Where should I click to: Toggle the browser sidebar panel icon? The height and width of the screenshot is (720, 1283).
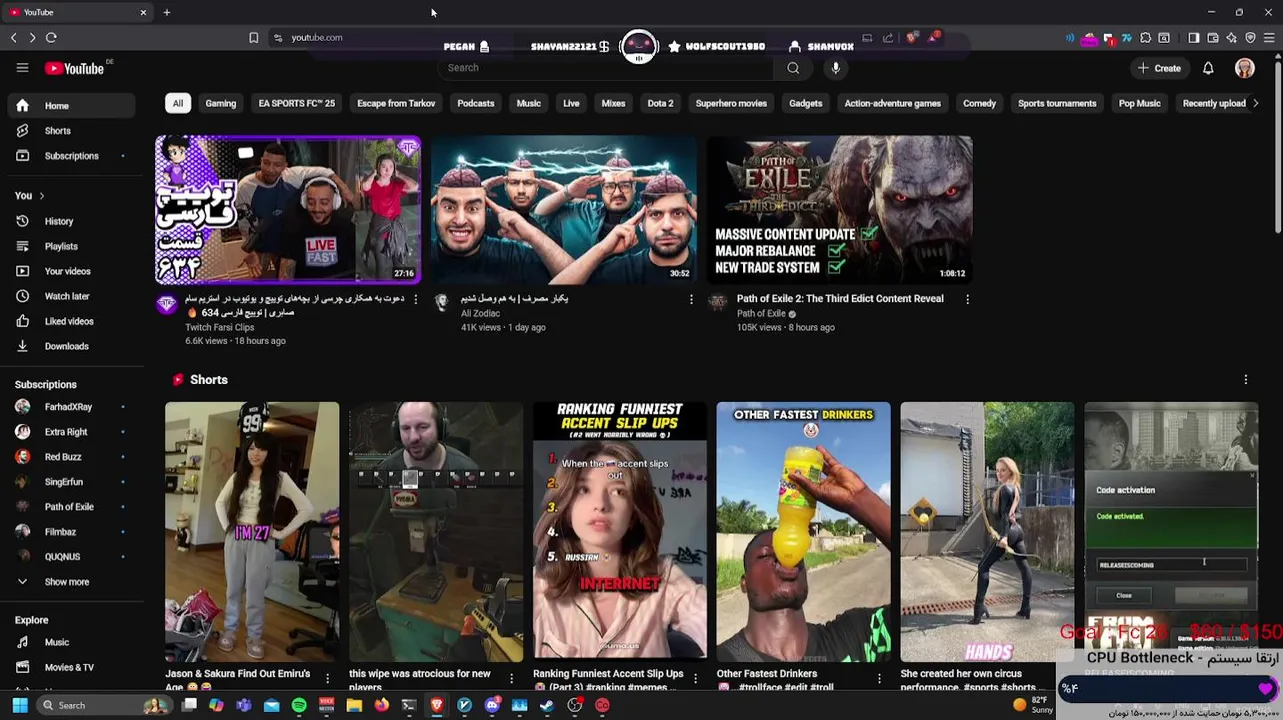coord(1194,38)
